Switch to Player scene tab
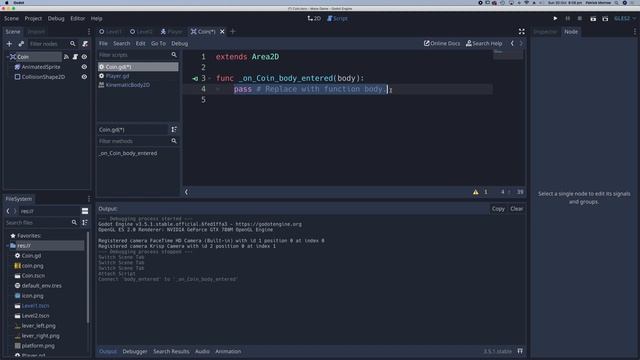Screen dimensions: 640x360 point(171,31)
